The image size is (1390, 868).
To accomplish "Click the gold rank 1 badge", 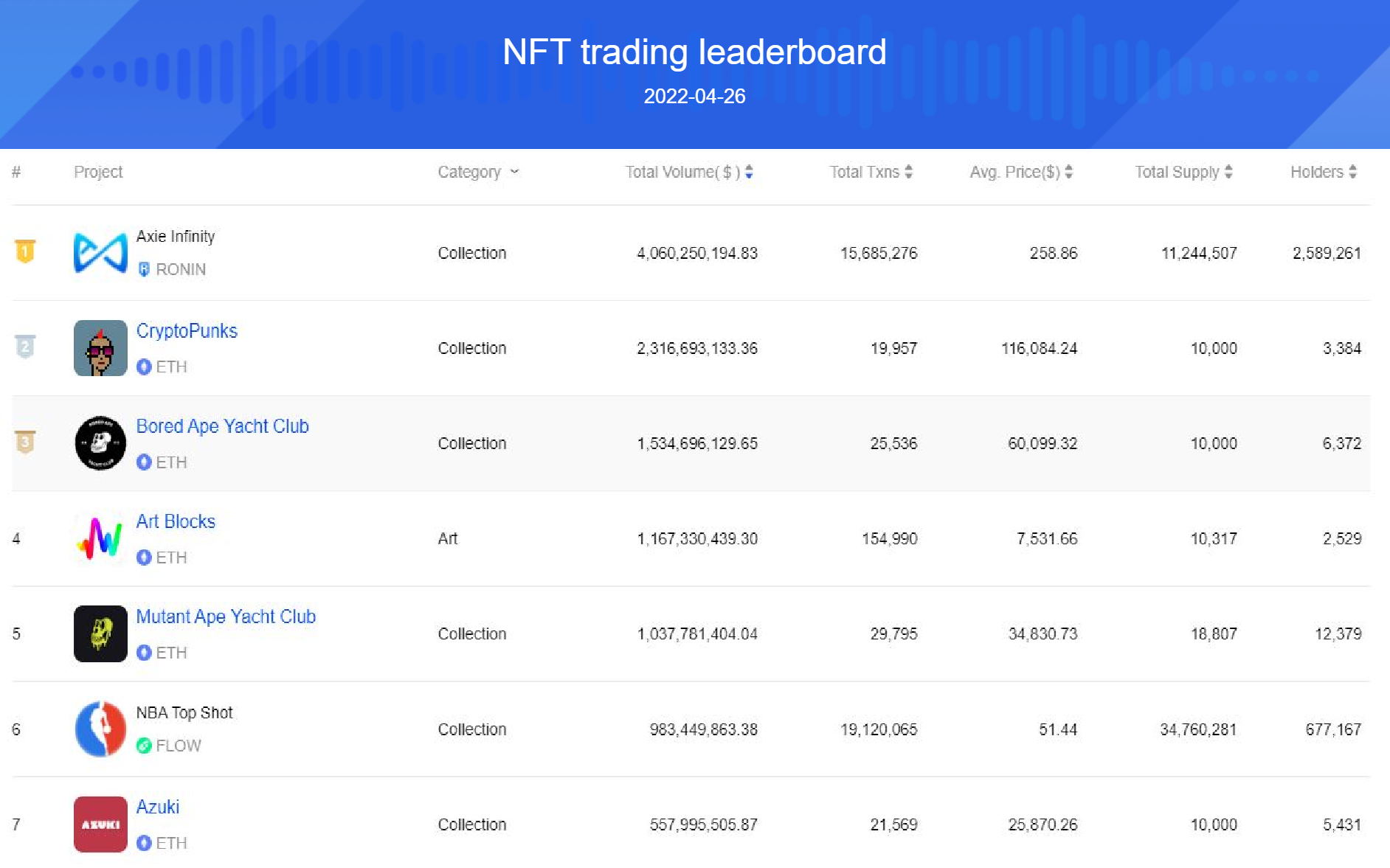I will click(25, 251).
